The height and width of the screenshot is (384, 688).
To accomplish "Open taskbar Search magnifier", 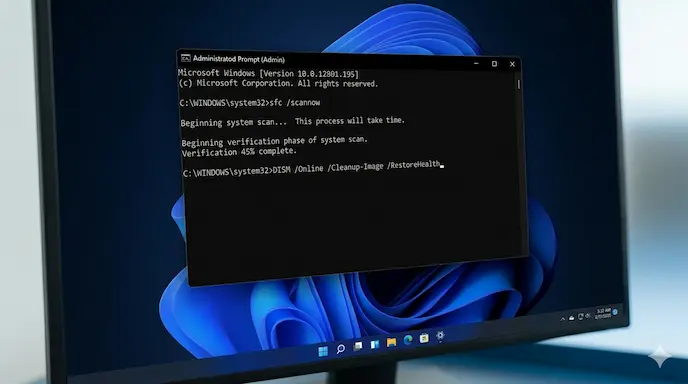I will pyautogui.click(x=340, y=348).
